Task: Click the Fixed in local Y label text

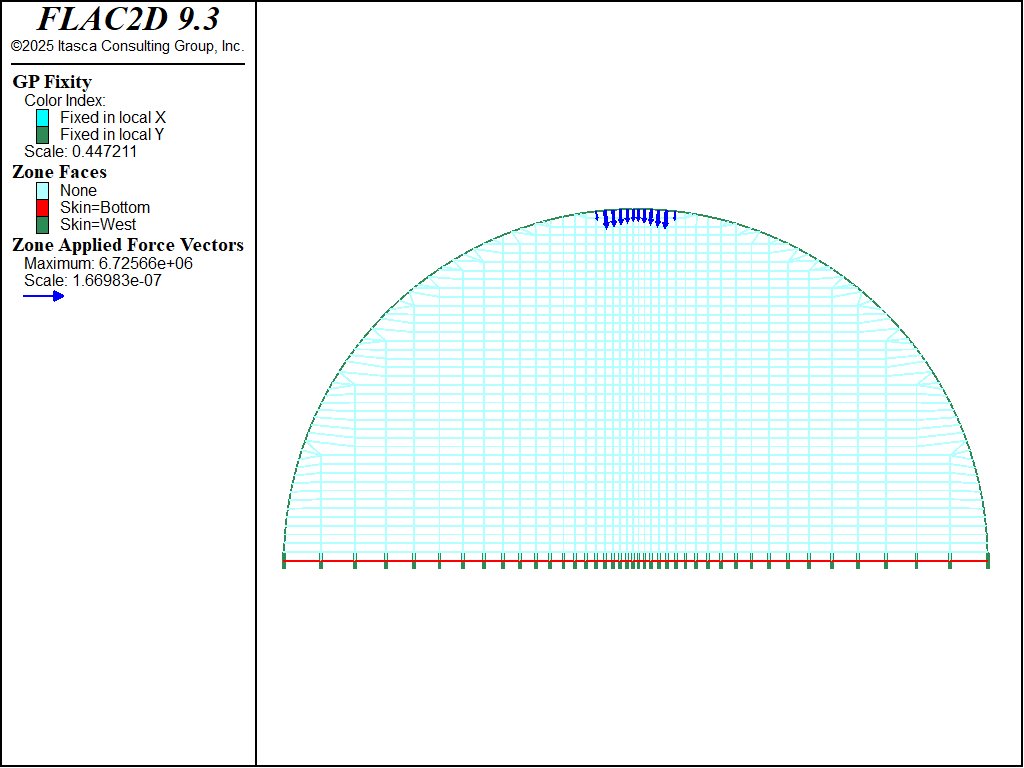Action: [x=112, y=135]
